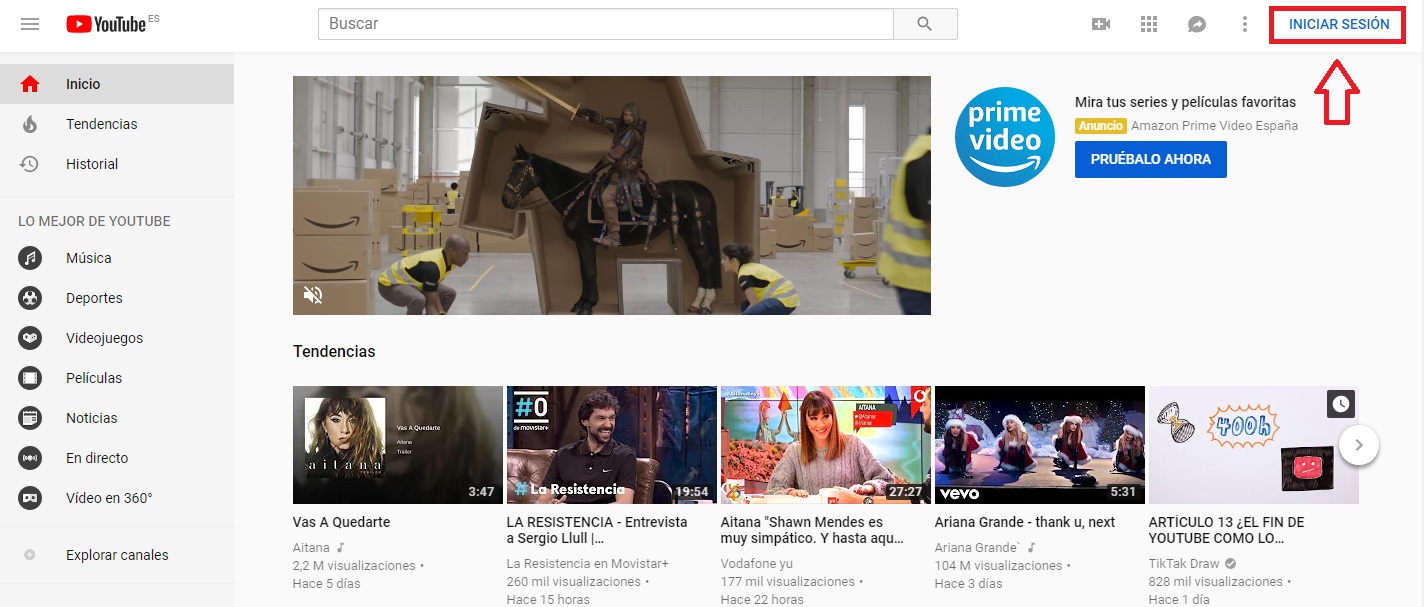Click the PRUÉBALO AHORA button

pyautogui.click(x=1151, y=159)
